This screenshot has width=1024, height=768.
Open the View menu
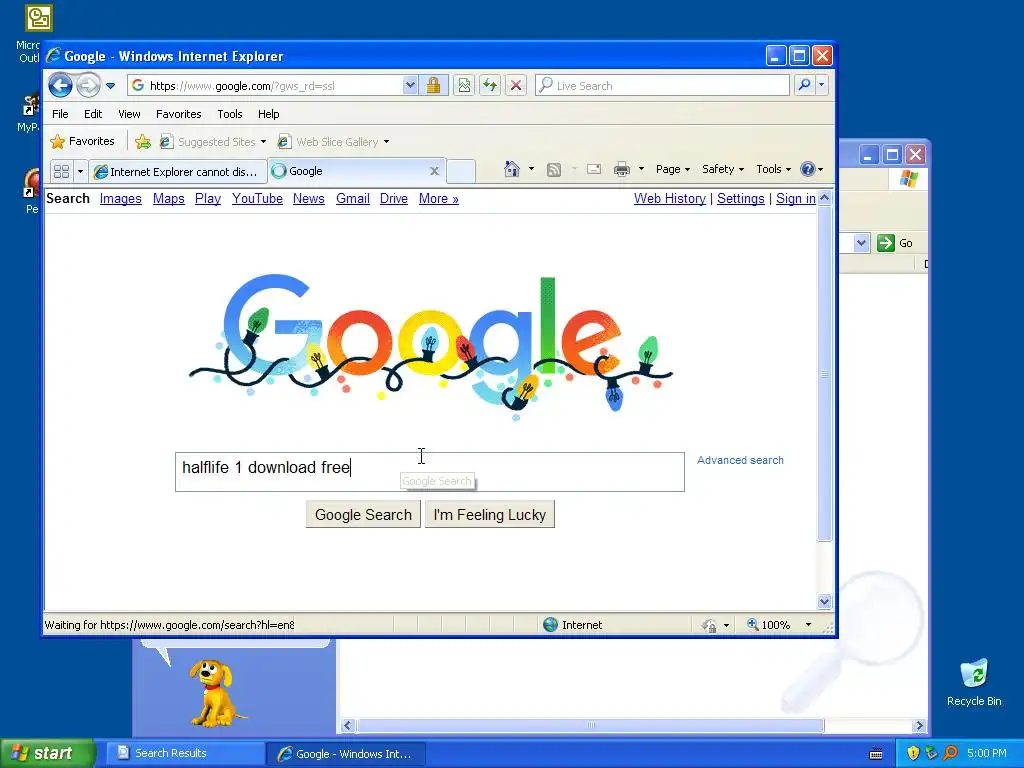click(x=129, y=114)
